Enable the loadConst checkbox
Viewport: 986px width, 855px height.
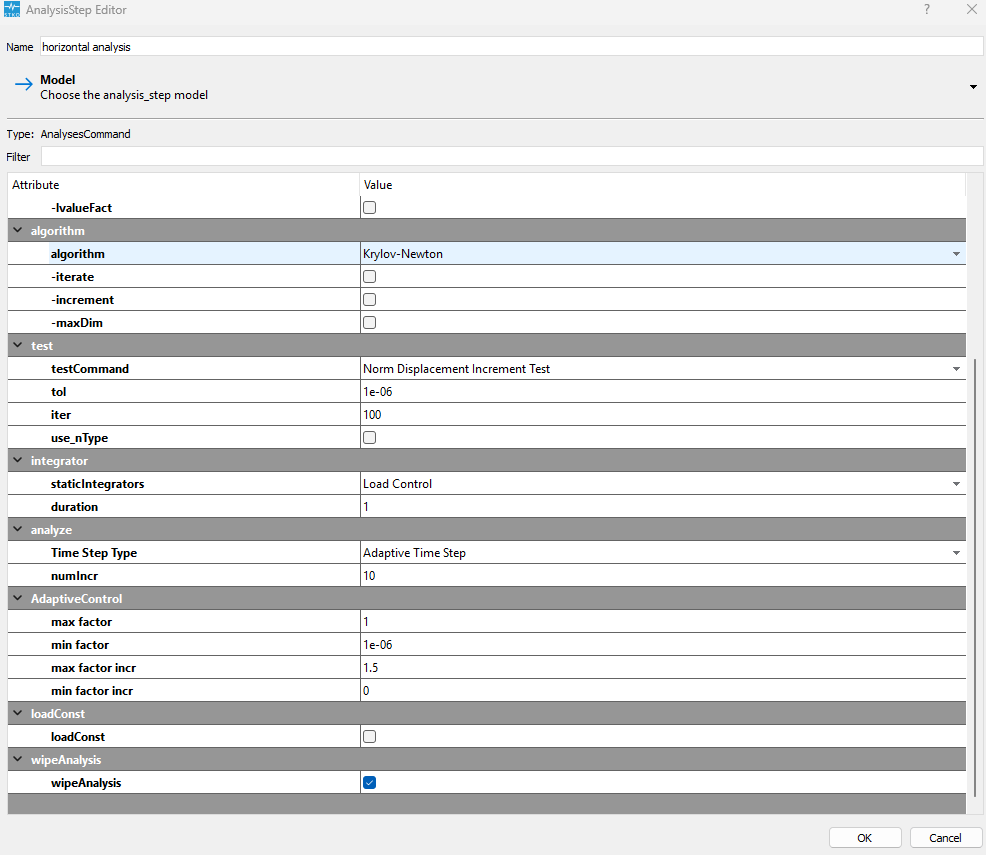(x=370, y=737)
